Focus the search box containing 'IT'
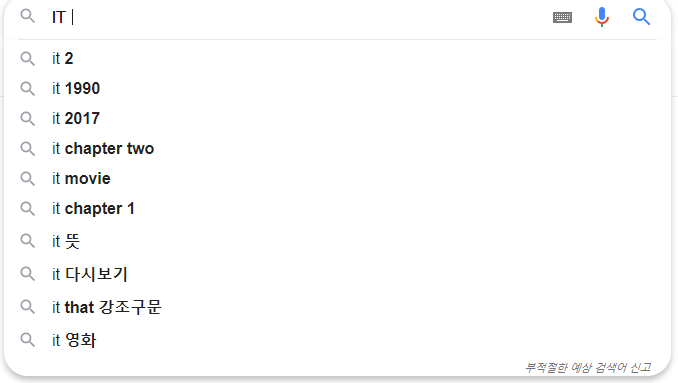678x383 pixels. [298, 17]
